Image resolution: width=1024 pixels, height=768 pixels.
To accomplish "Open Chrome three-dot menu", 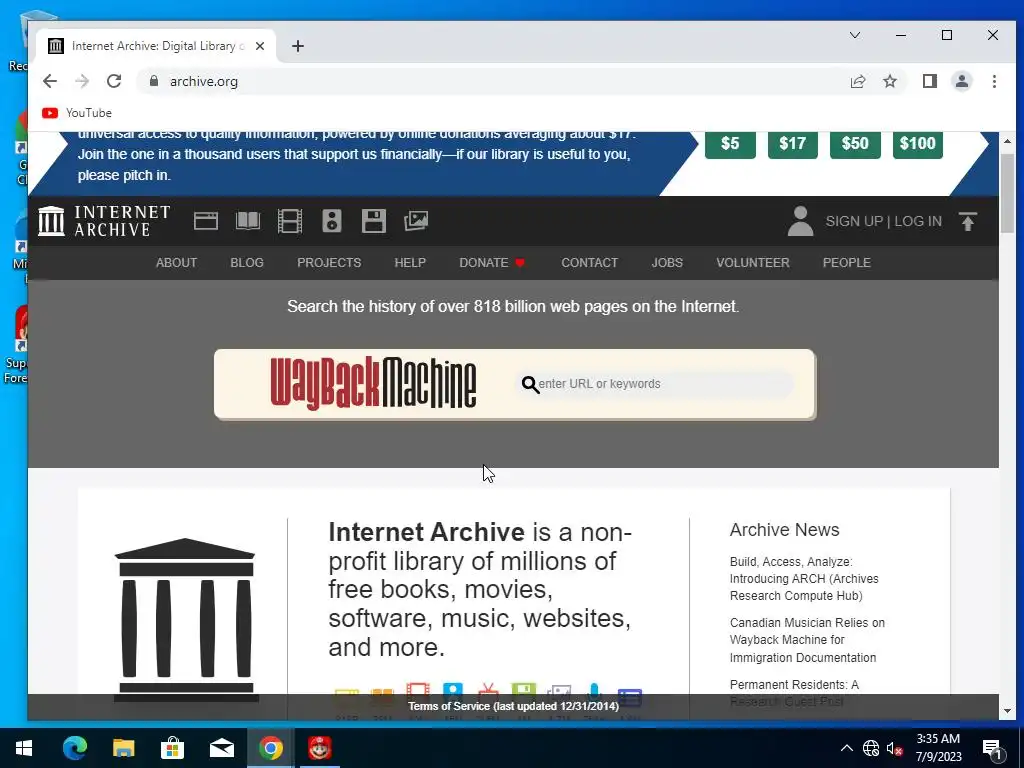I will [x=994, y=81].
